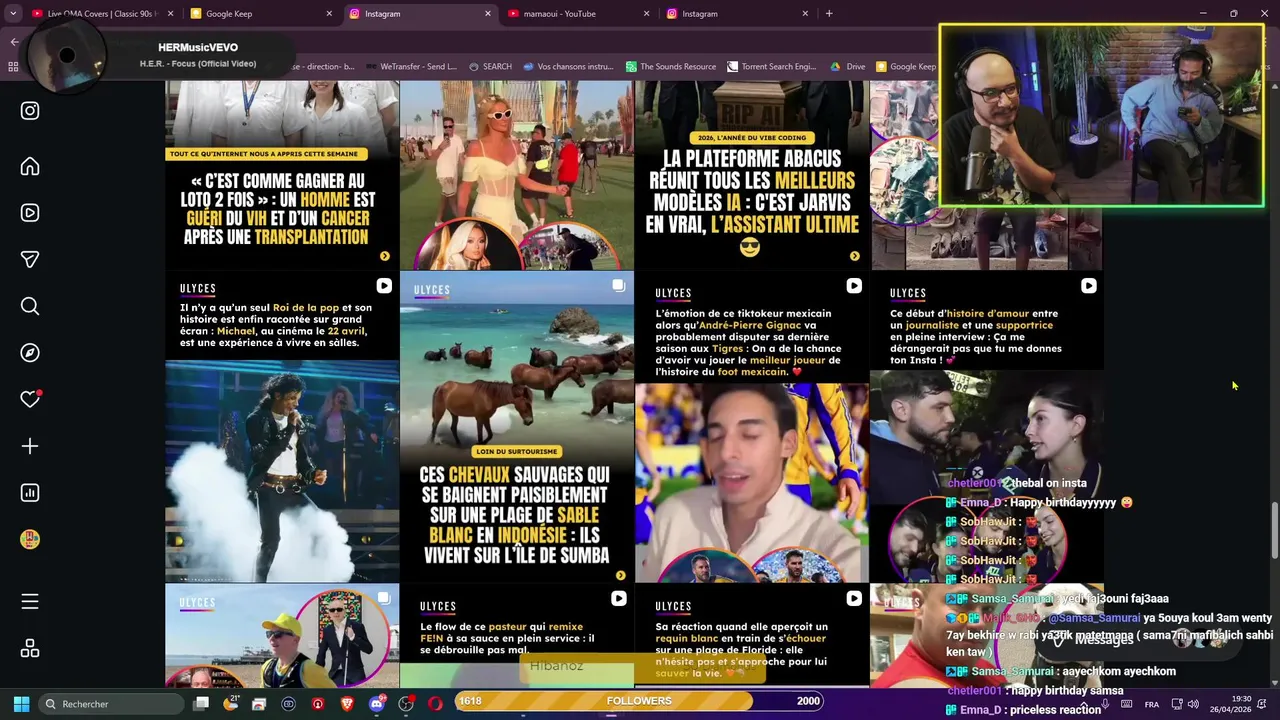This screenshot has height=720, width=1280.
Task: Open the Windows Start menu
Action: click(x=21, y=704)
